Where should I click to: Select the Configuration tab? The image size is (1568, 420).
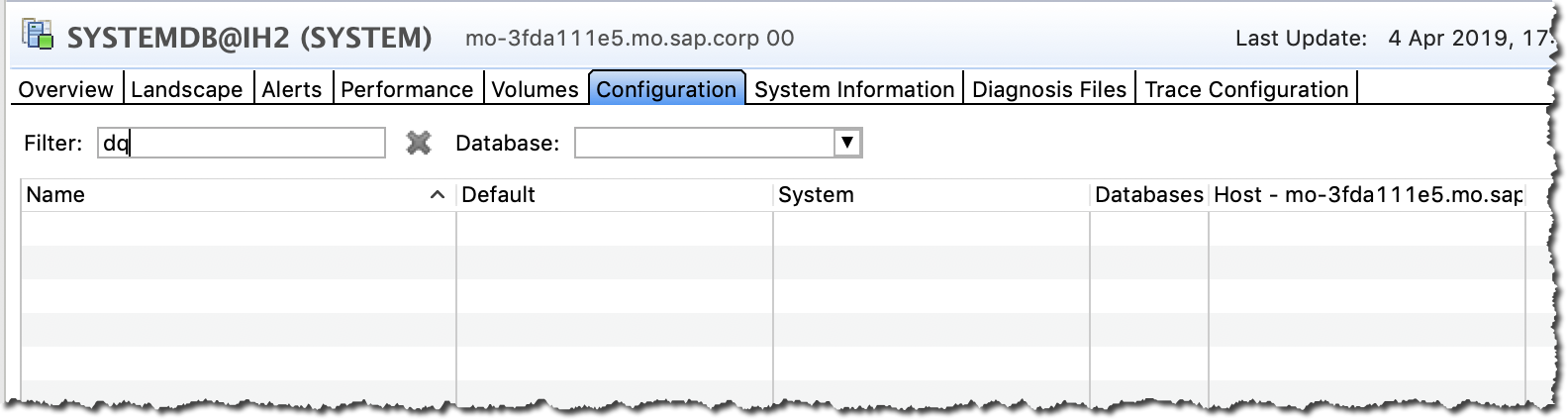[666, 89]
